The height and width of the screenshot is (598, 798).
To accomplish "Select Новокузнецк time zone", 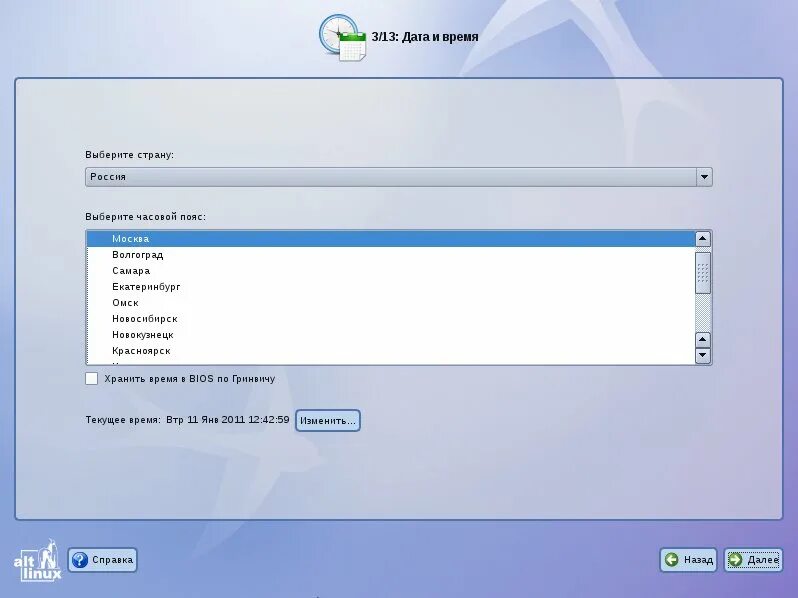I will click(391, 335).
